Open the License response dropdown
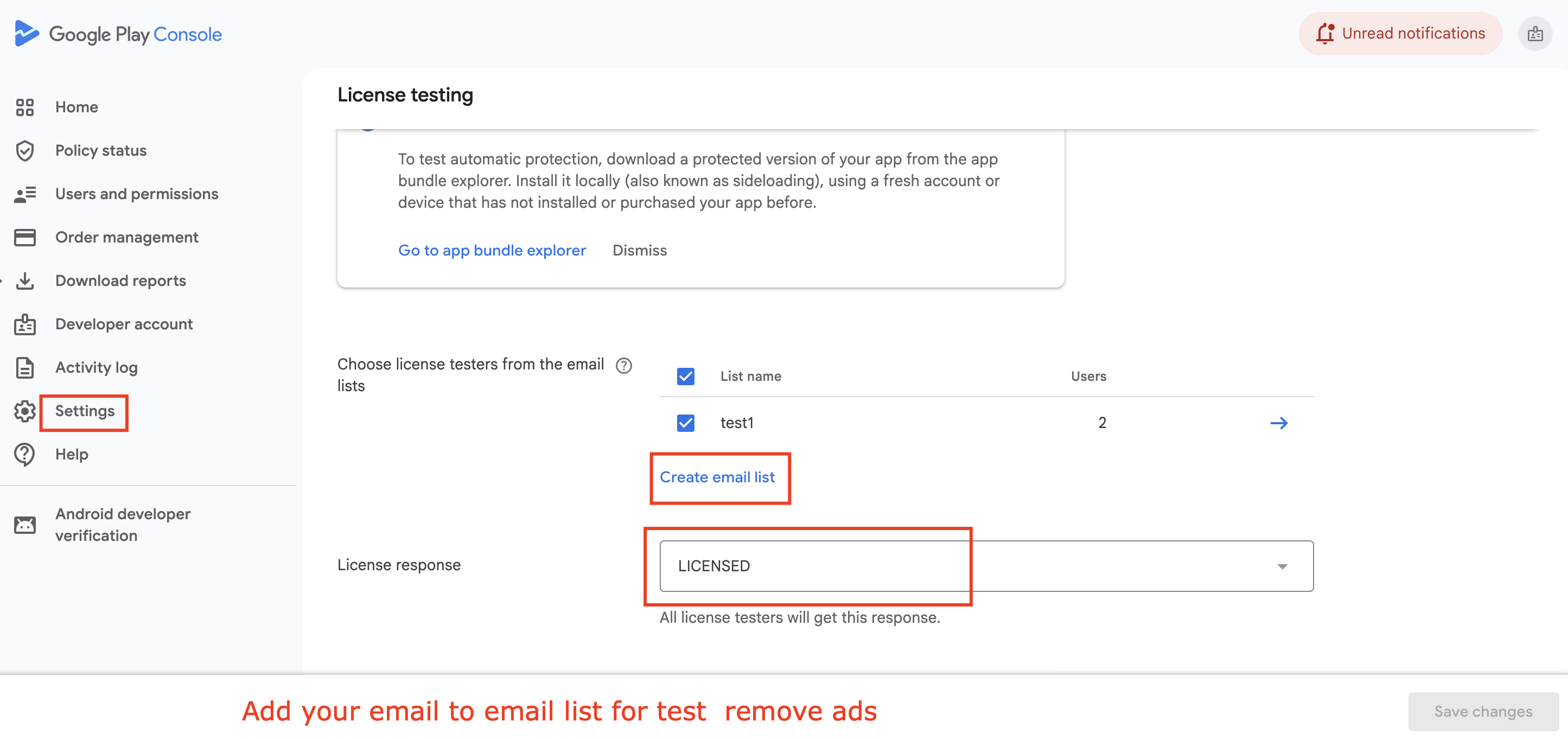The height and width of the screenshot is (740, 1568). coord(986,566)
